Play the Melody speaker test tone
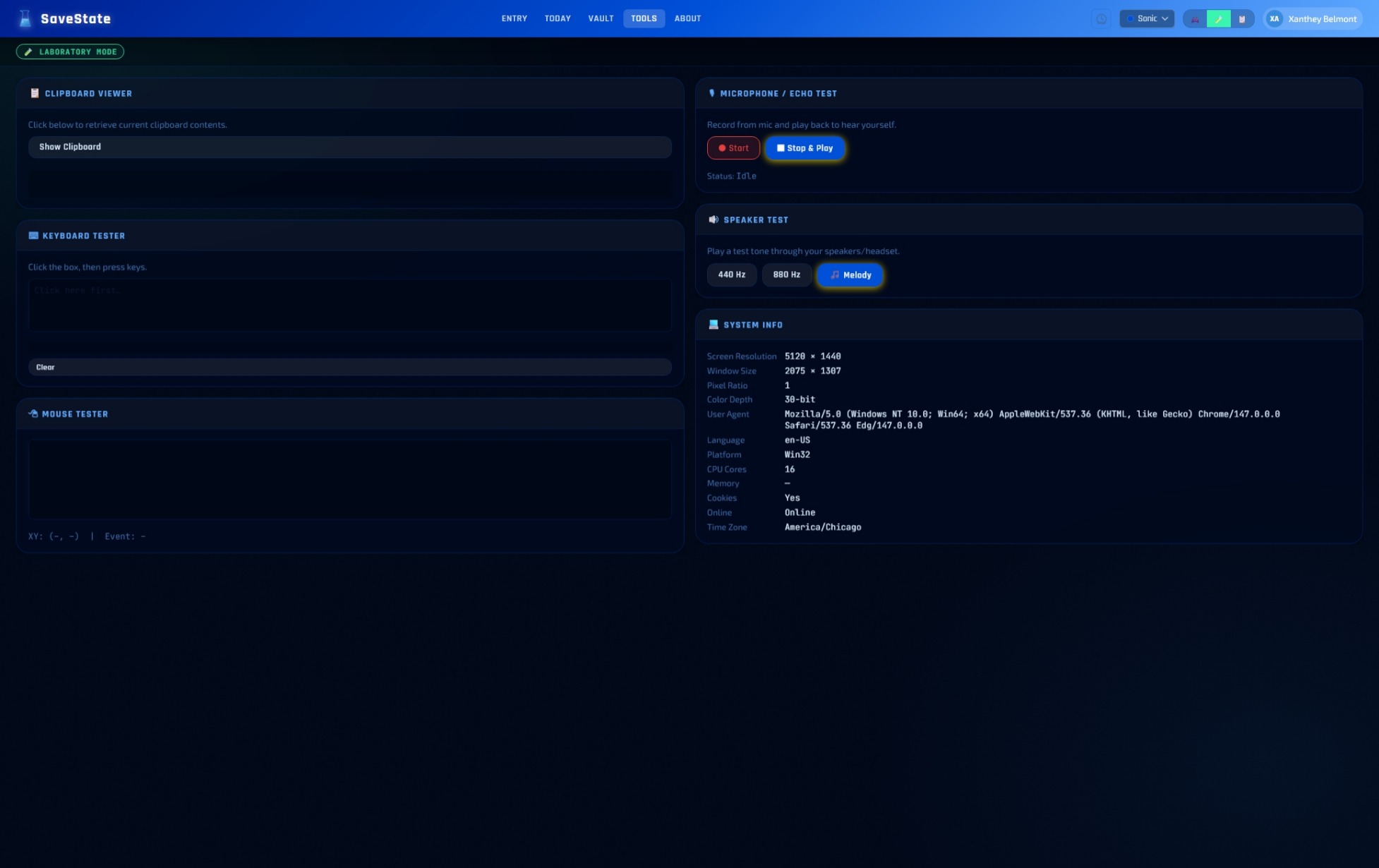The height and width of the screenshot is (868, 1379). [850, 275]
